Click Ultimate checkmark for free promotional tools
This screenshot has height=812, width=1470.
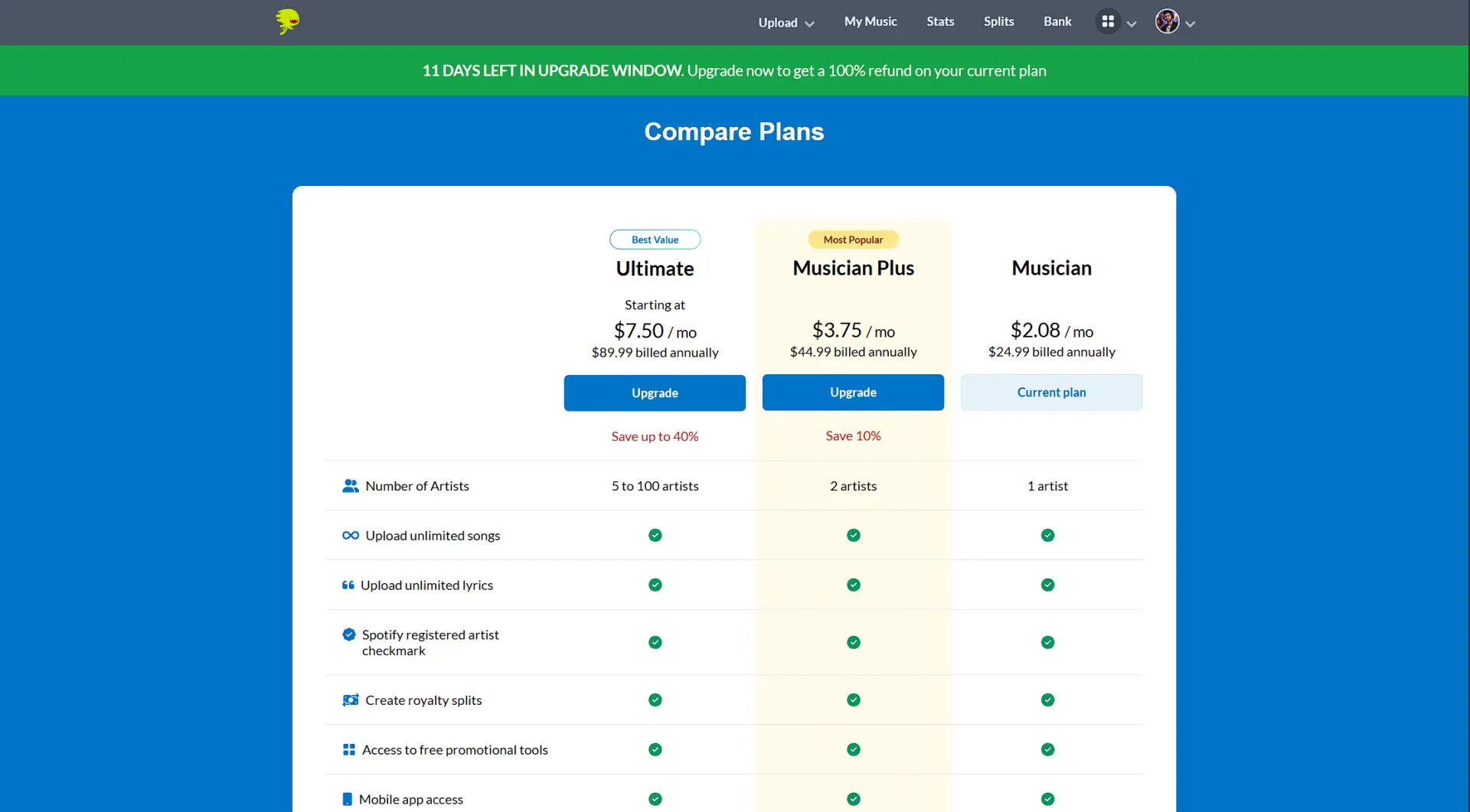point(655,750)
